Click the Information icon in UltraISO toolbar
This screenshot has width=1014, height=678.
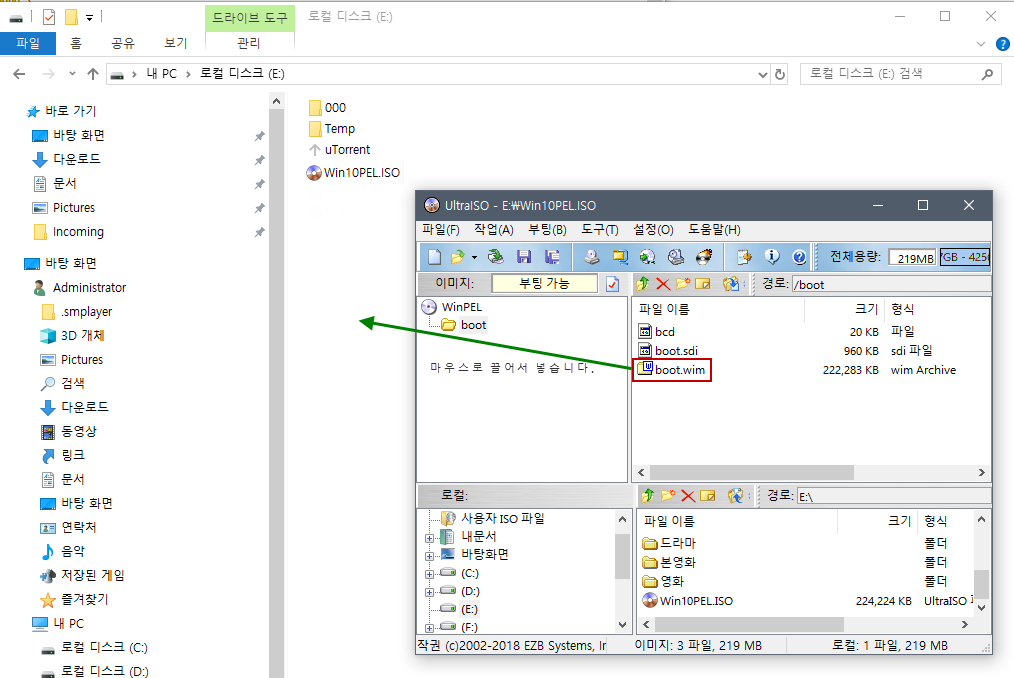771,257
